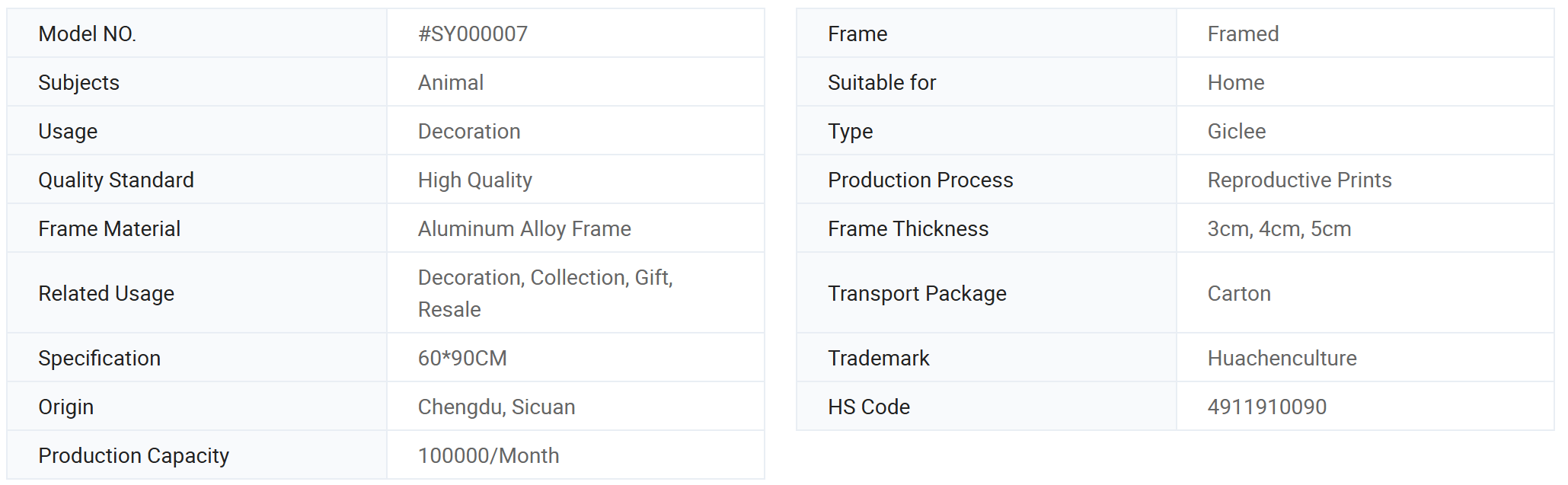
Task: Select the 3cm, 4cm, 5cm thickness value
Action: coord(1279,228)
